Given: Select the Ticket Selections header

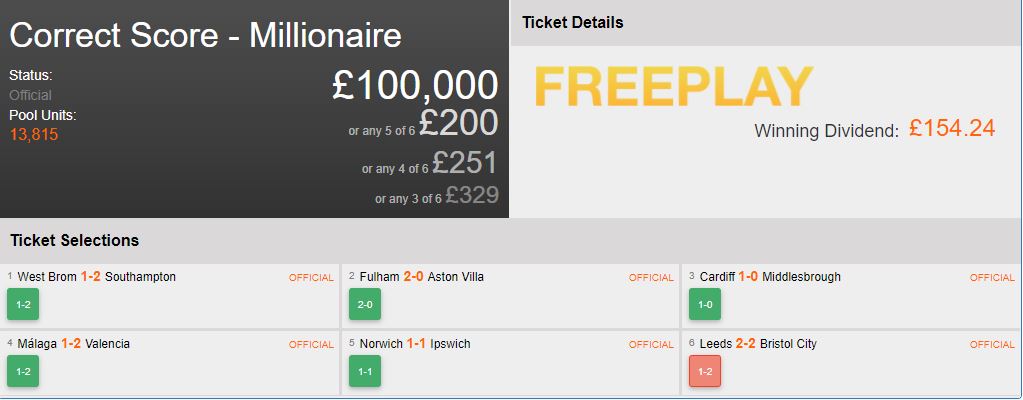Looking at the screenshot, I should pyautogui.click(x=74, y=241).
